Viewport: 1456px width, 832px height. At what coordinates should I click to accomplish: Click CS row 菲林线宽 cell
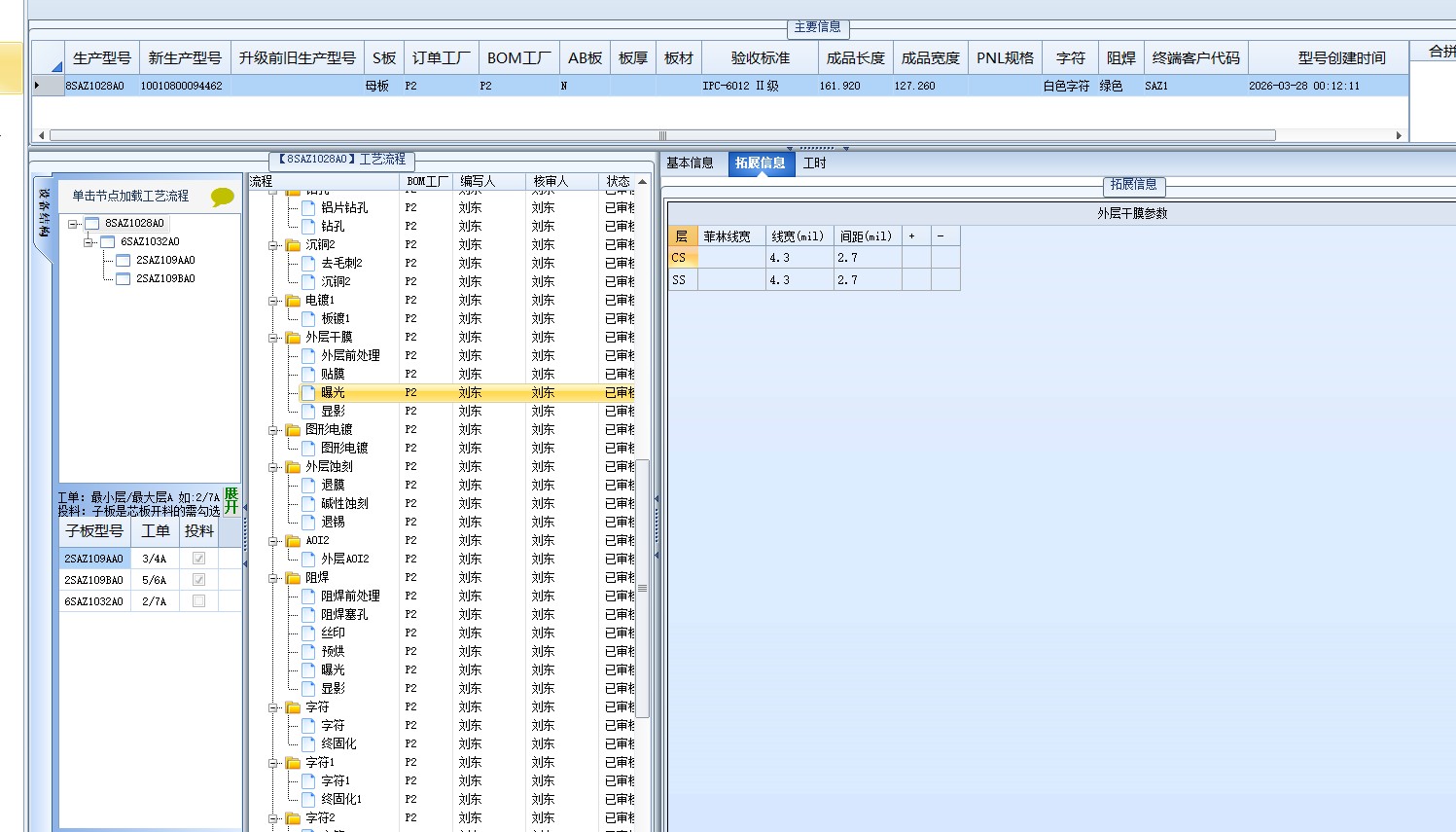[x=731, y=258]
